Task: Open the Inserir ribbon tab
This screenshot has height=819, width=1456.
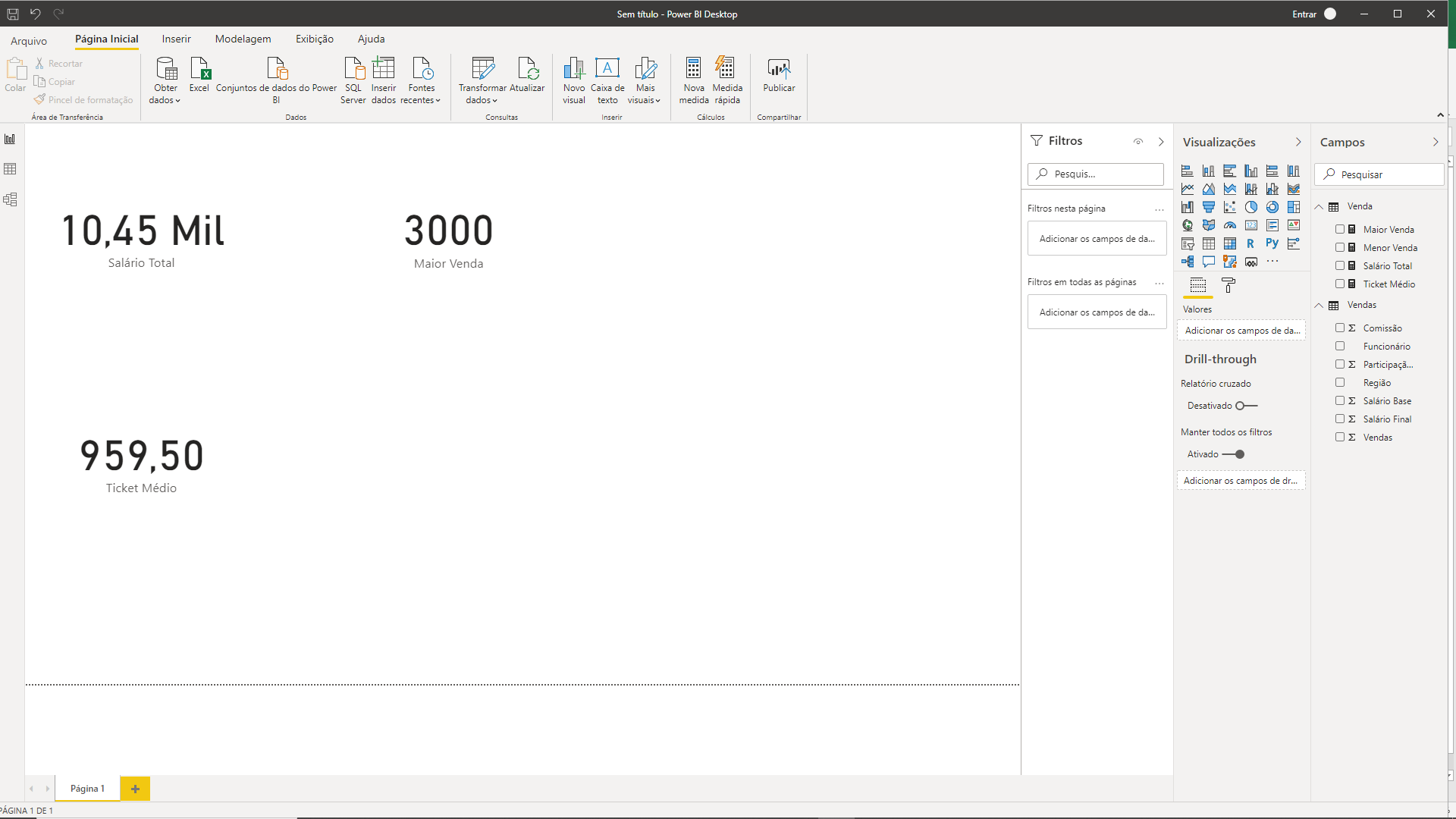Action: [x=176, y=39]
